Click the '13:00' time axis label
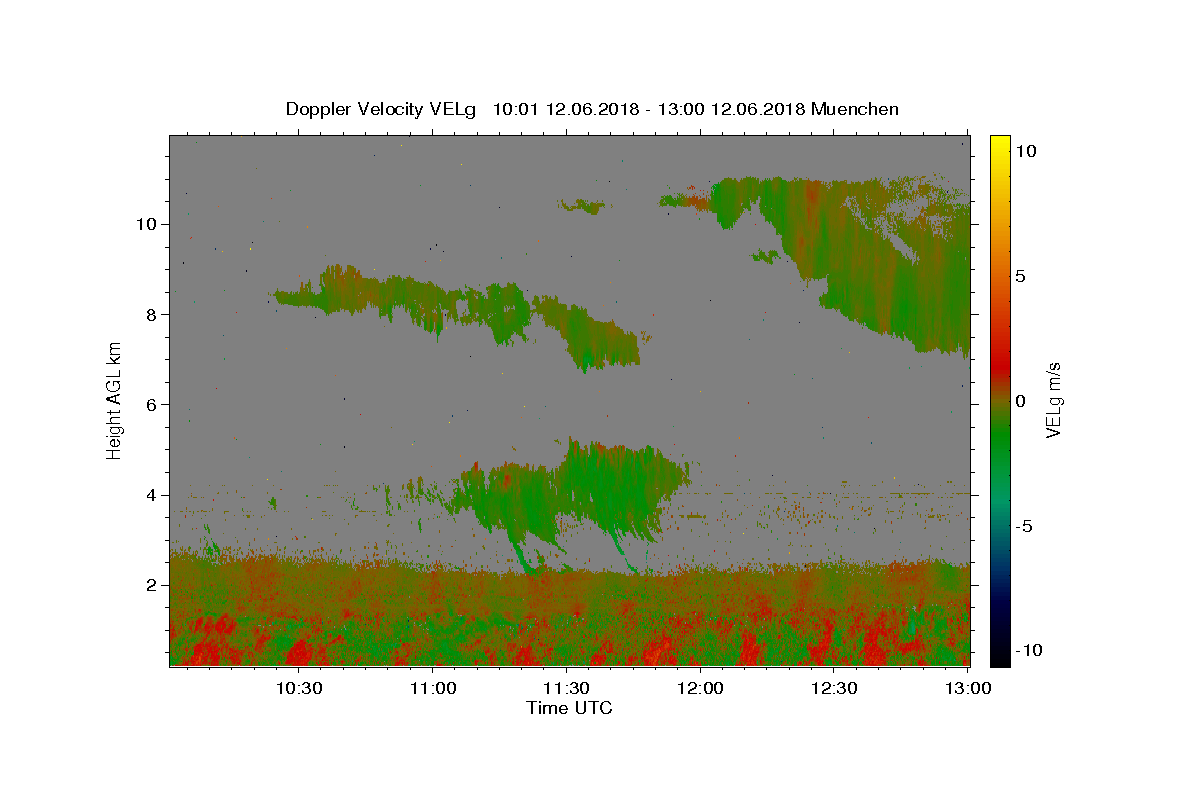The image size is (1200, 800). click(968, 688)
